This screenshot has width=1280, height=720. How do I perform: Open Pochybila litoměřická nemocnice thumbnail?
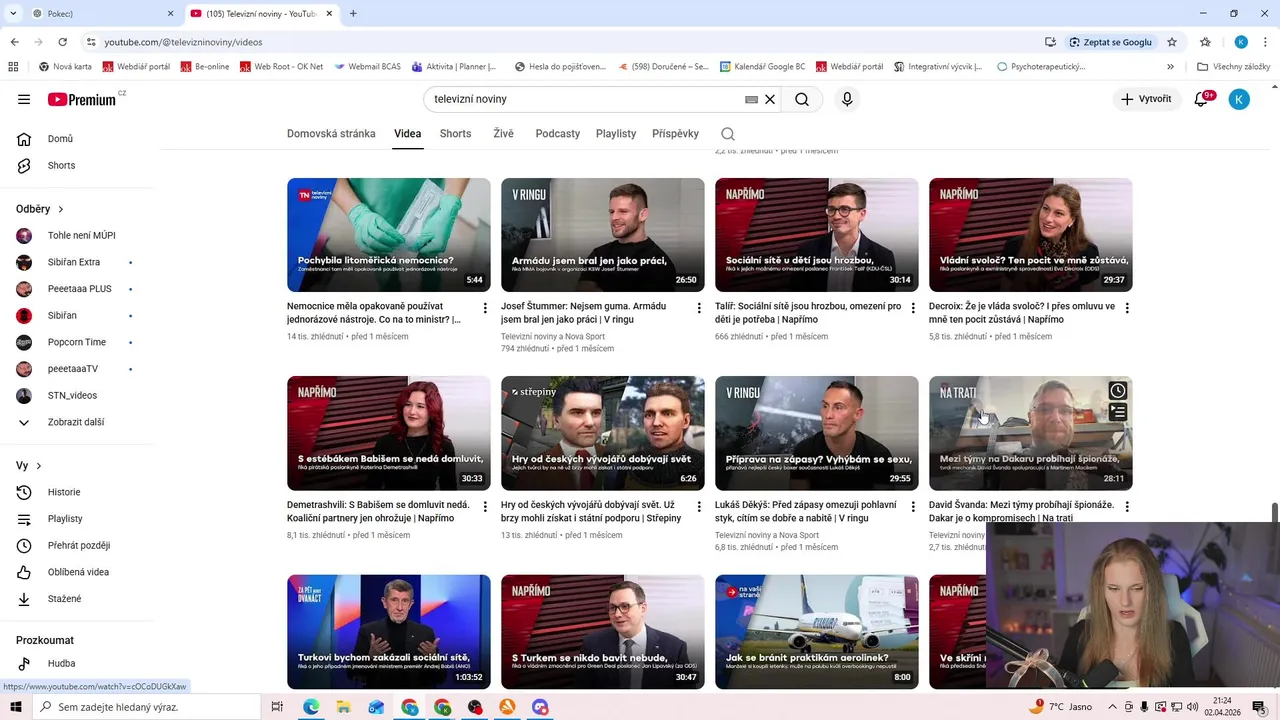pos(389,235)
